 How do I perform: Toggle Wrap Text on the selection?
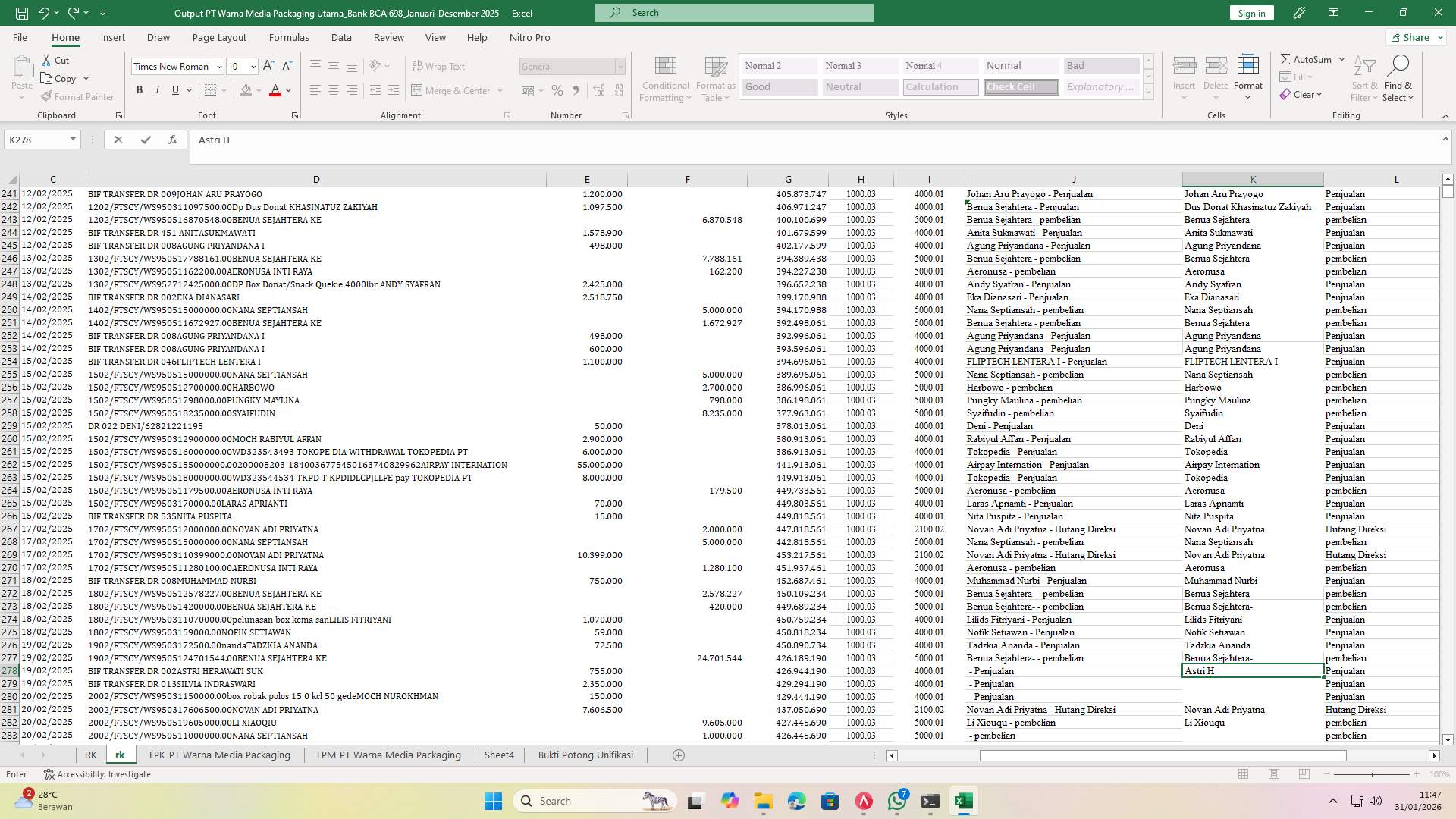[439, 66]
